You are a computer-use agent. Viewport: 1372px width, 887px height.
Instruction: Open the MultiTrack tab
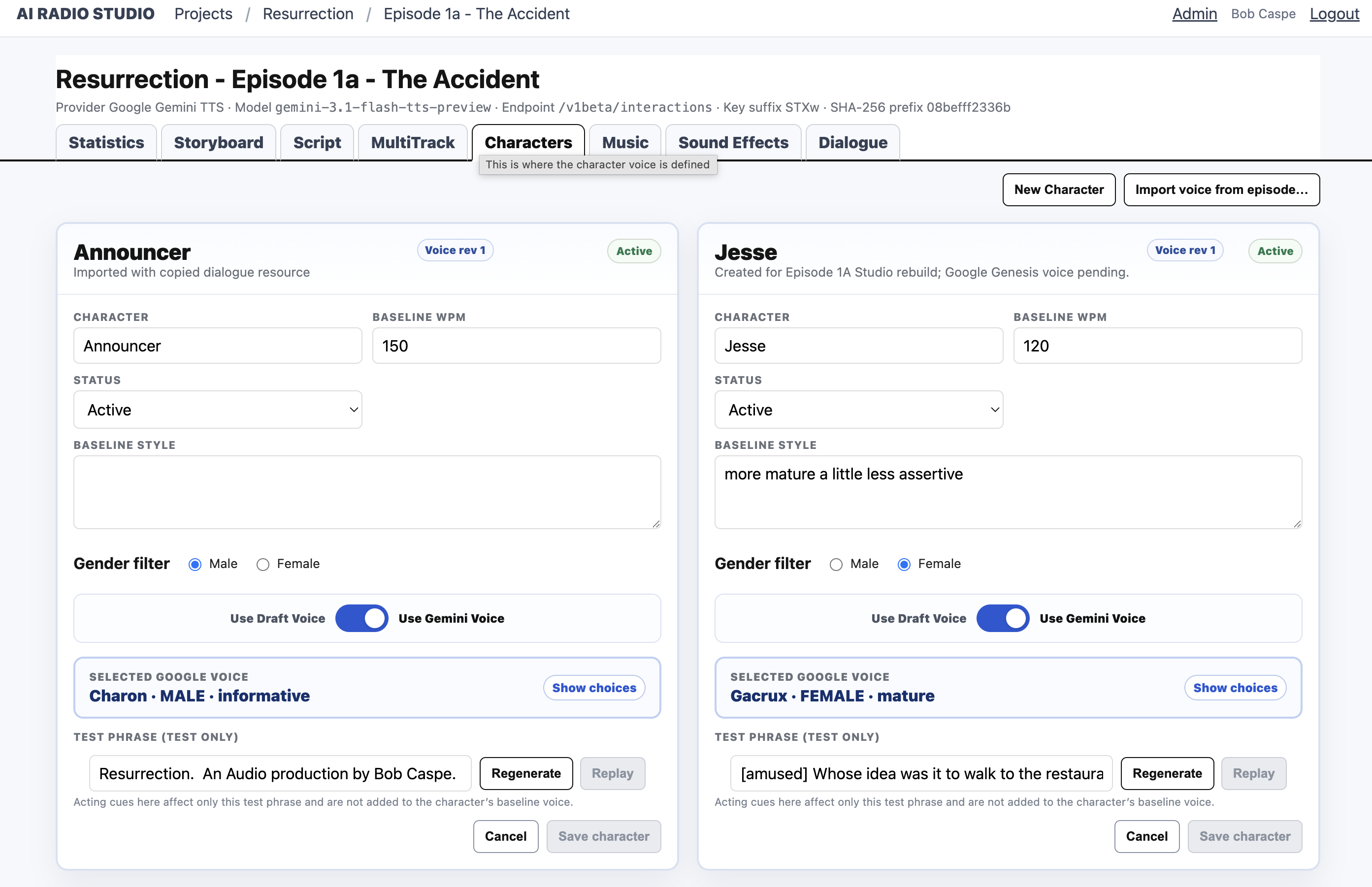[x=413, y=142]
